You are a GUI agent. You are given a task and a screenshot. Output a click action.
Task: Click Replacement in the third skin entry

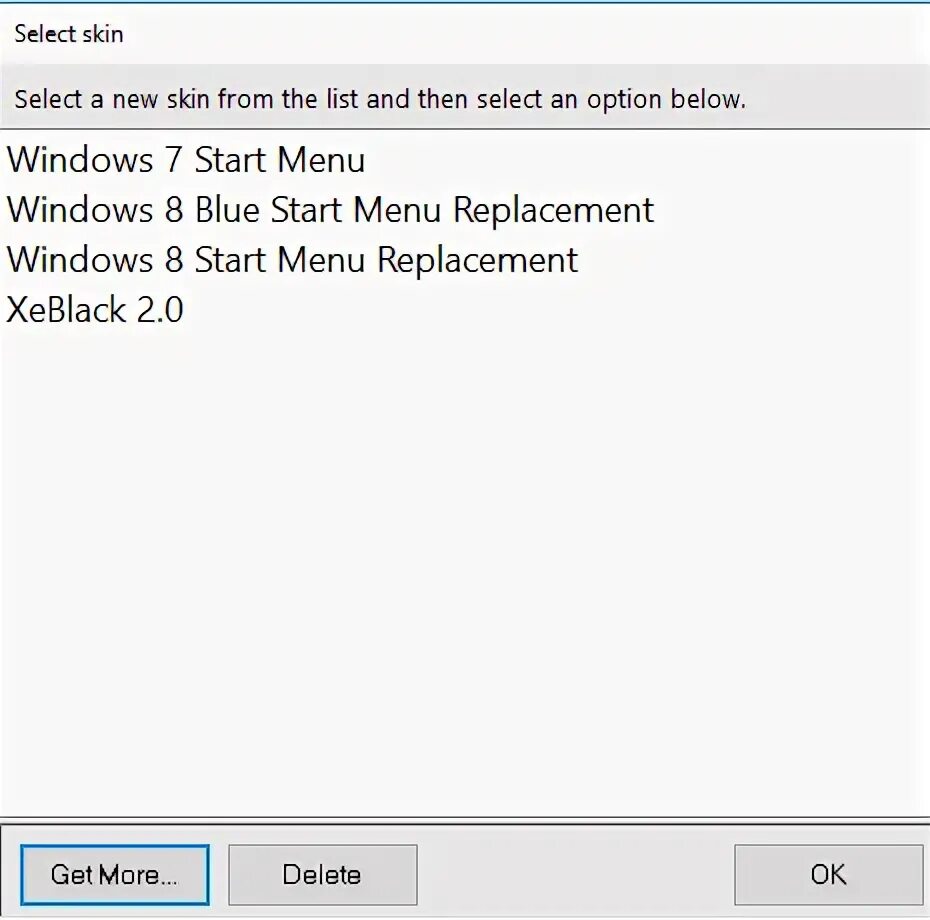tap(478, 260)
